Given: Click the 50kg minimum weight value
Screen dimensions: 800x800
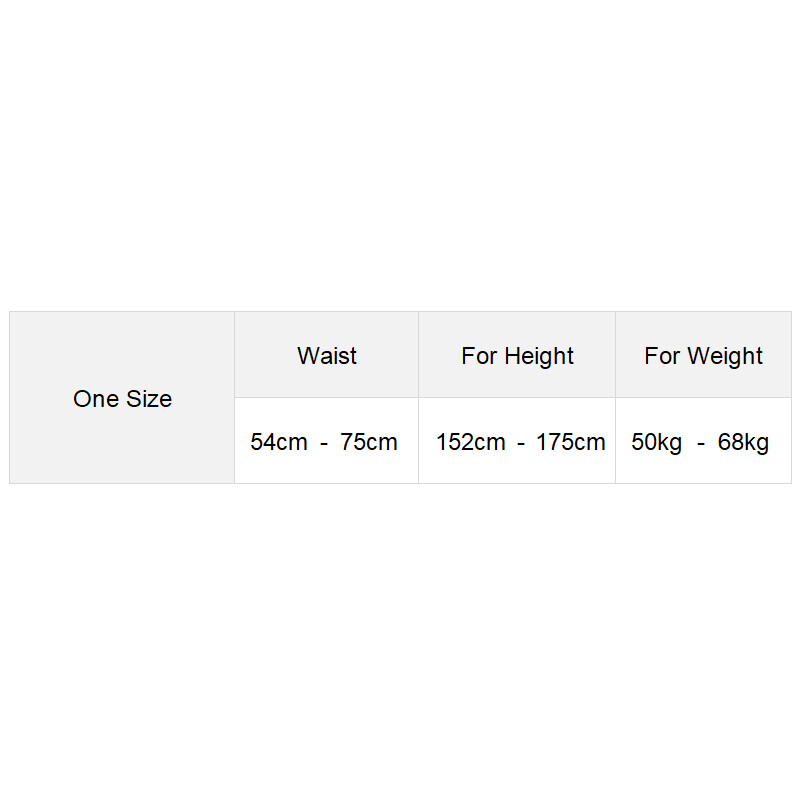Looking at the screenshot, I should [656, 442].
